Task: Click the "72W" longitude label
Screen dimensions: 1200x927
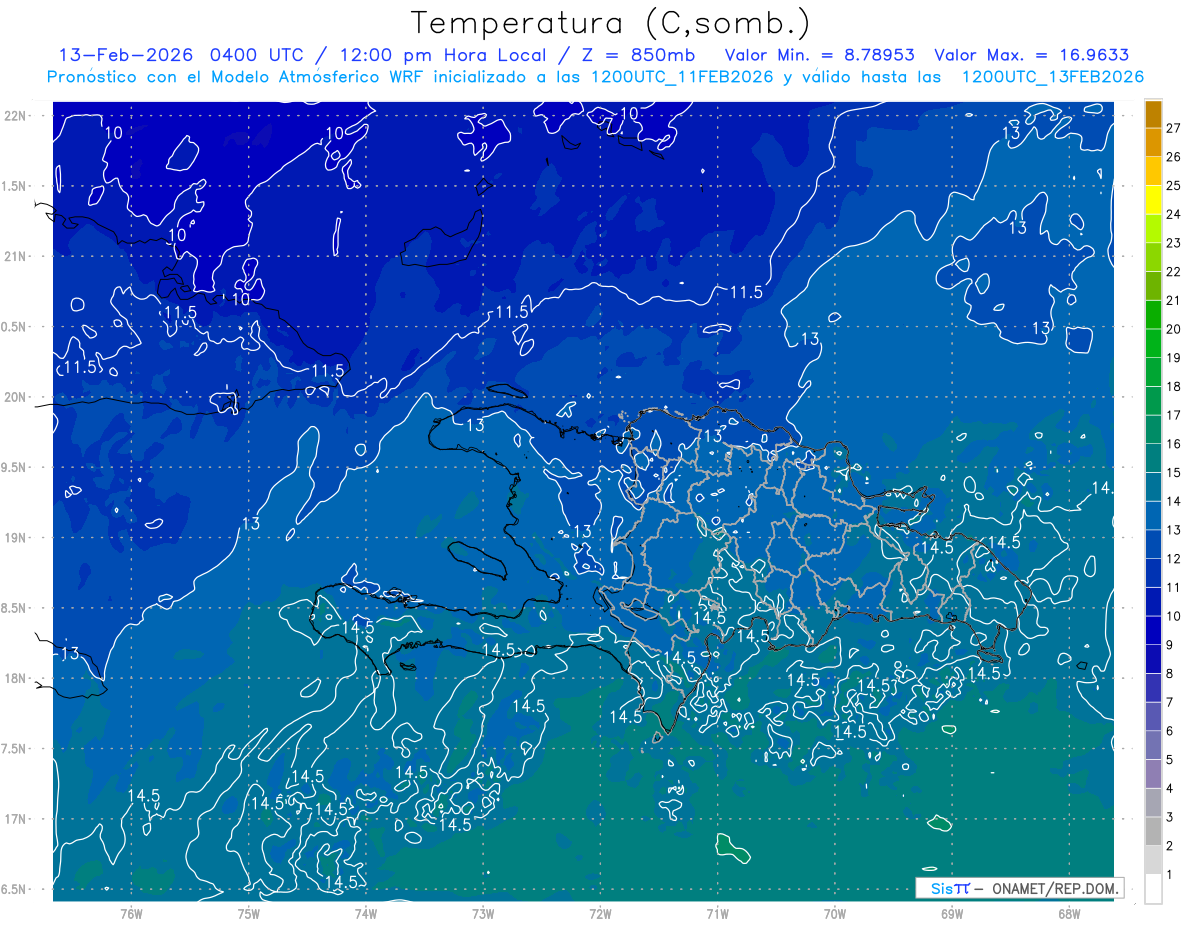Action: point(600,913)
